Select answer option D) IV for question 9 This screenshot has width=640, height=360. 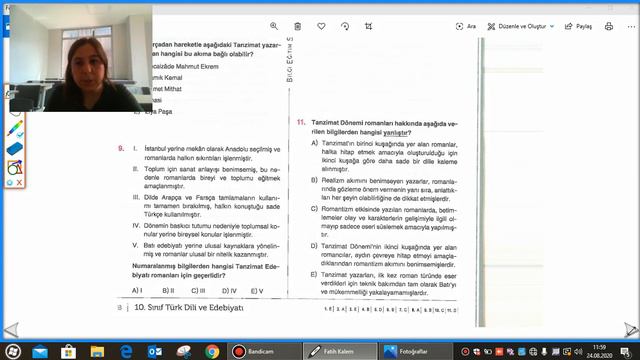pos(229,291)
